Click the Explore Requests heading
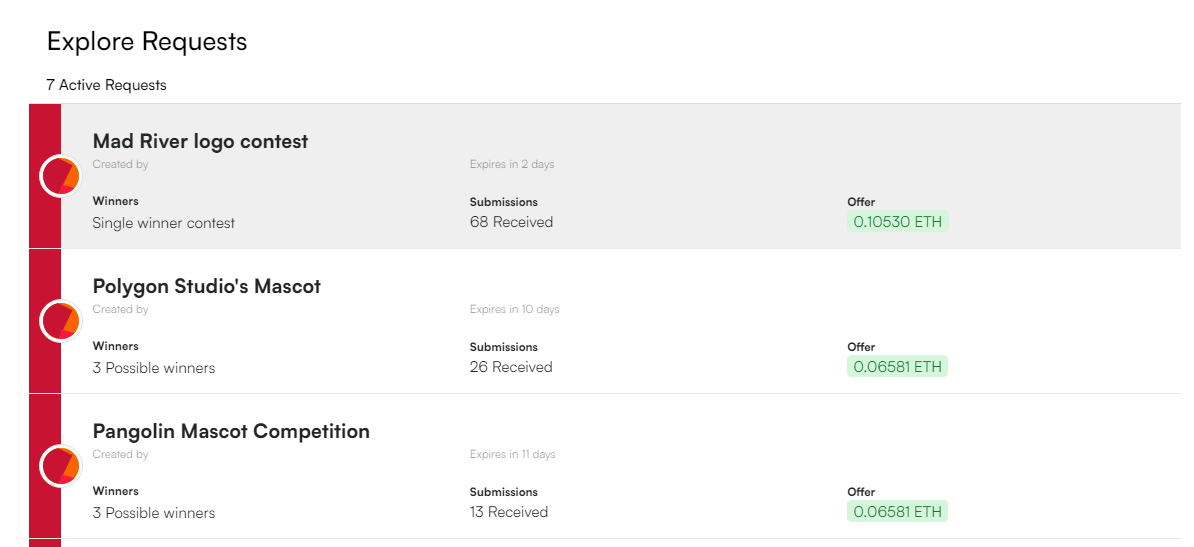This screenshot has width=1194, height=547. point(147,42)
